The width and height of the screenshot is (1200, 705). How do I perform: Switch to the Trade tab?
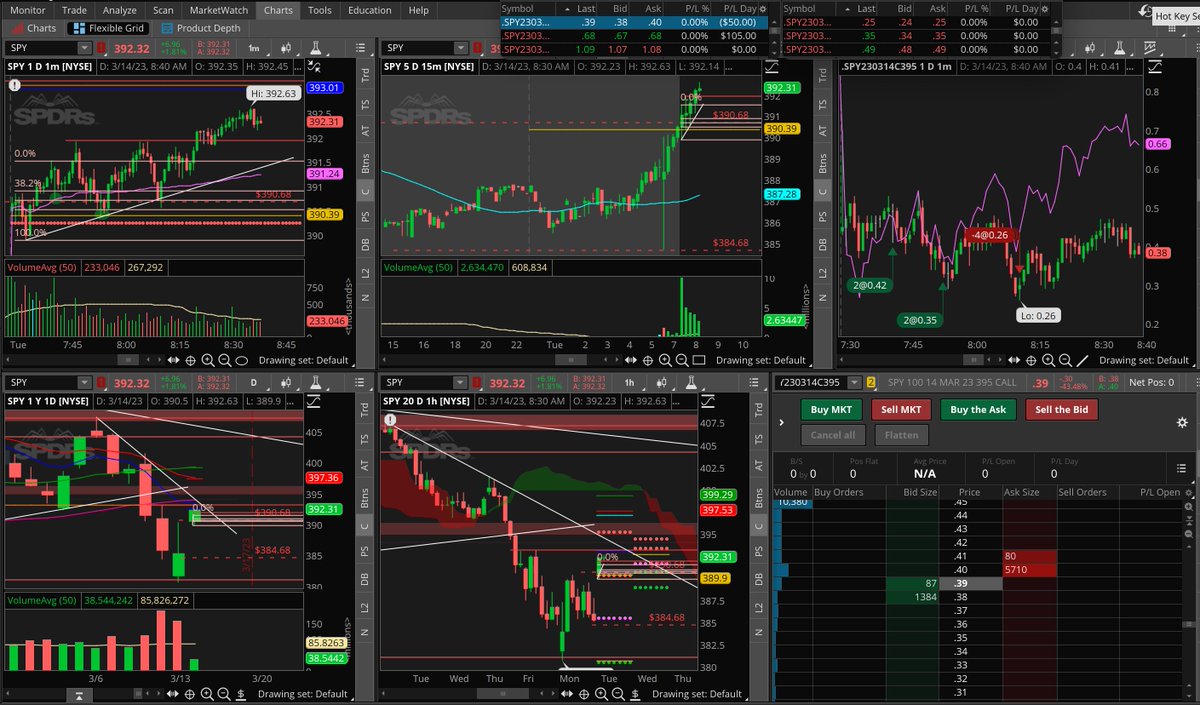[x=73, y=10]
